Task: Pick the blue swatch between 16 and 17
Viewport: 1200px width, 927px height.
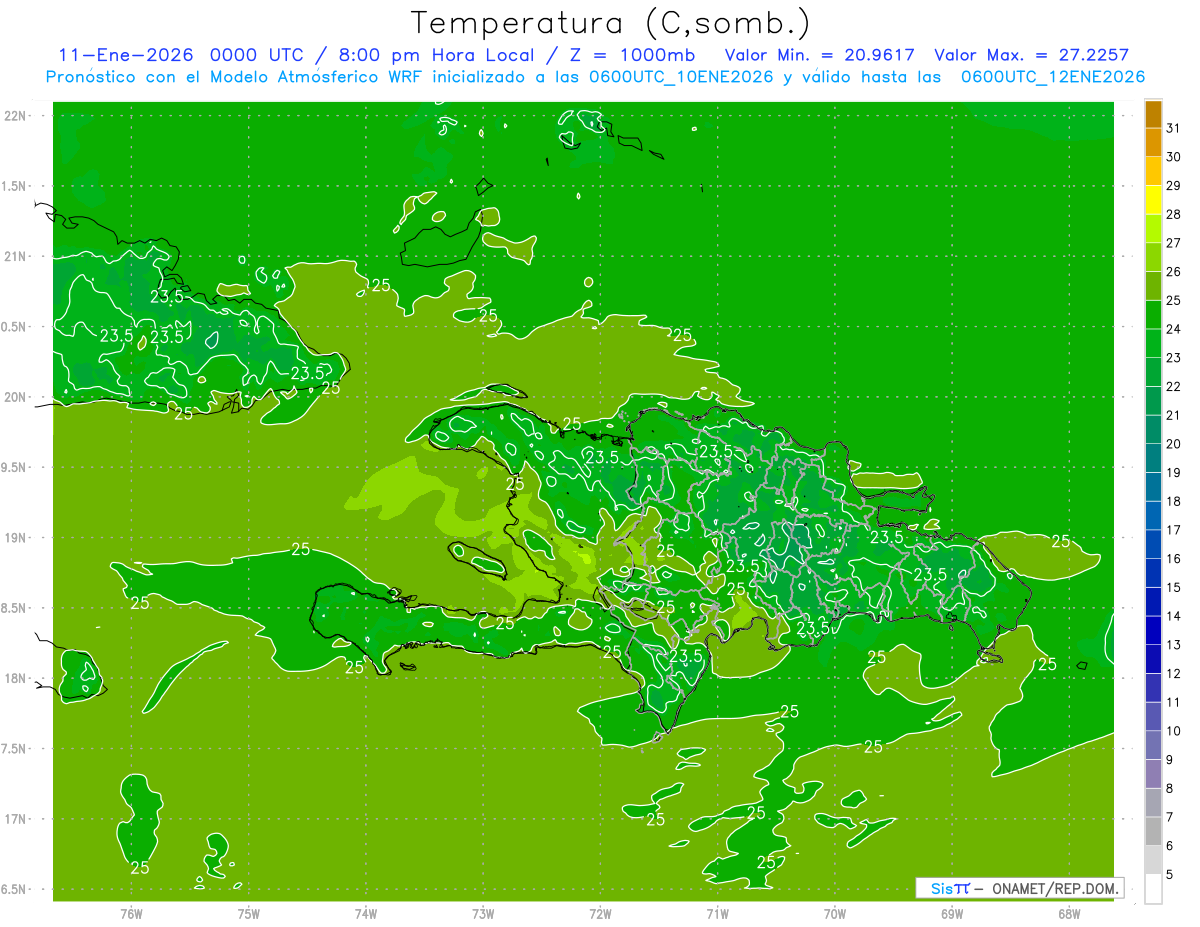Action: pyautogui.click(x=1153, y=545)
